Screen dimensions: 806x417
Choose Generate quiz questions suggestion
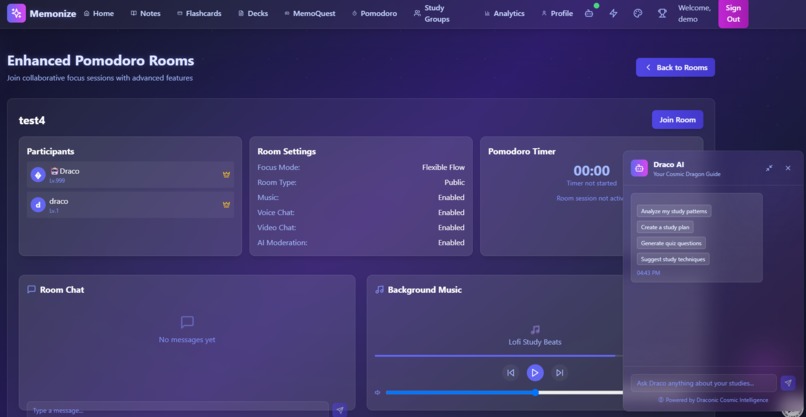pos(671,243)
